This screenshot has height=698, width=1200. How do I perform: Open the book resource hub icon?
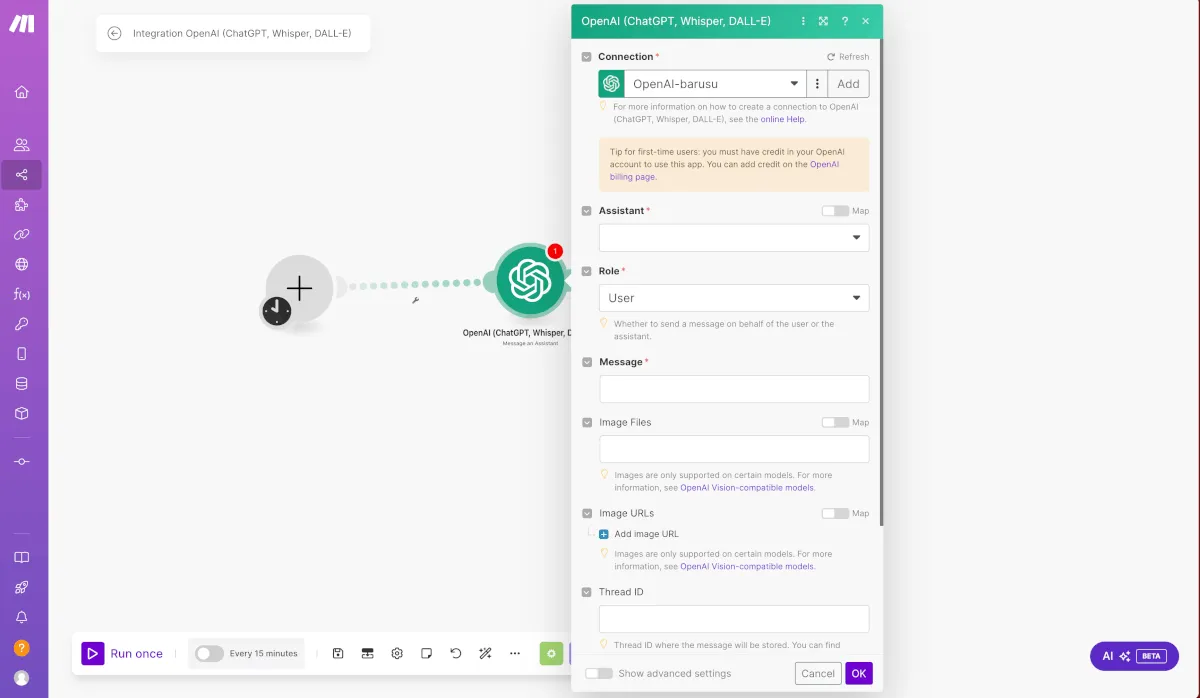[x=22, y=558]
